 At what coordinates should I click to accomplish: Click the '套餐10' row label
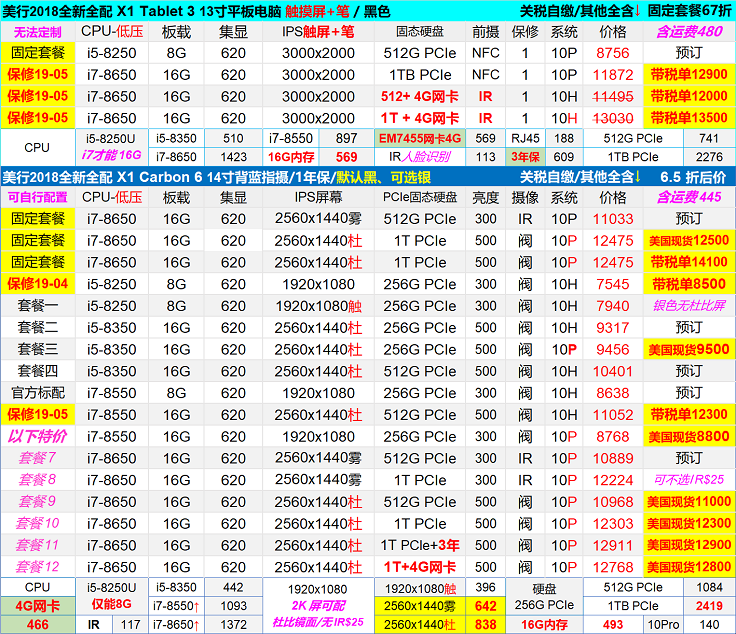tap(38, 523)
